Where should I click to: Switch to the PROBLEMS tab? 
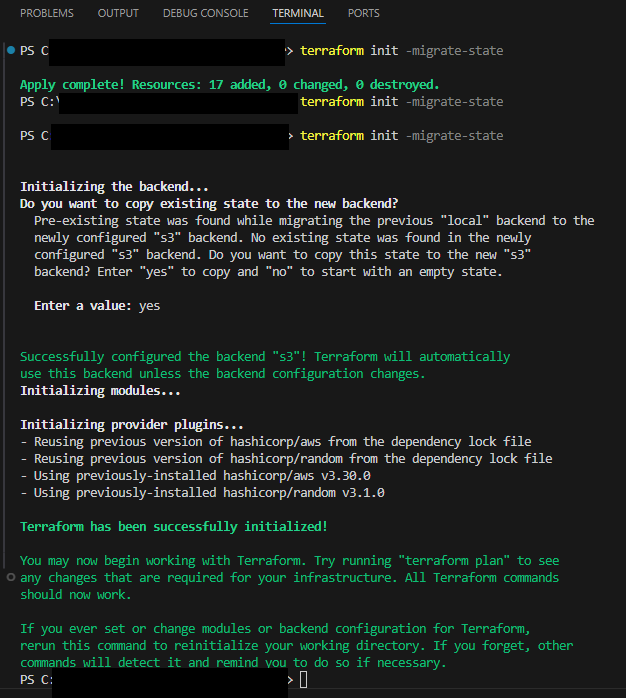(47, 13)
